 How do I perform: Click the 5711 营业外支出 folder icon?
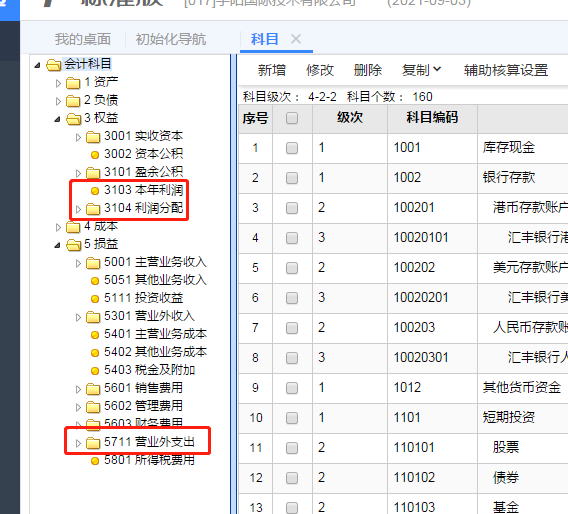coord(93,443)
